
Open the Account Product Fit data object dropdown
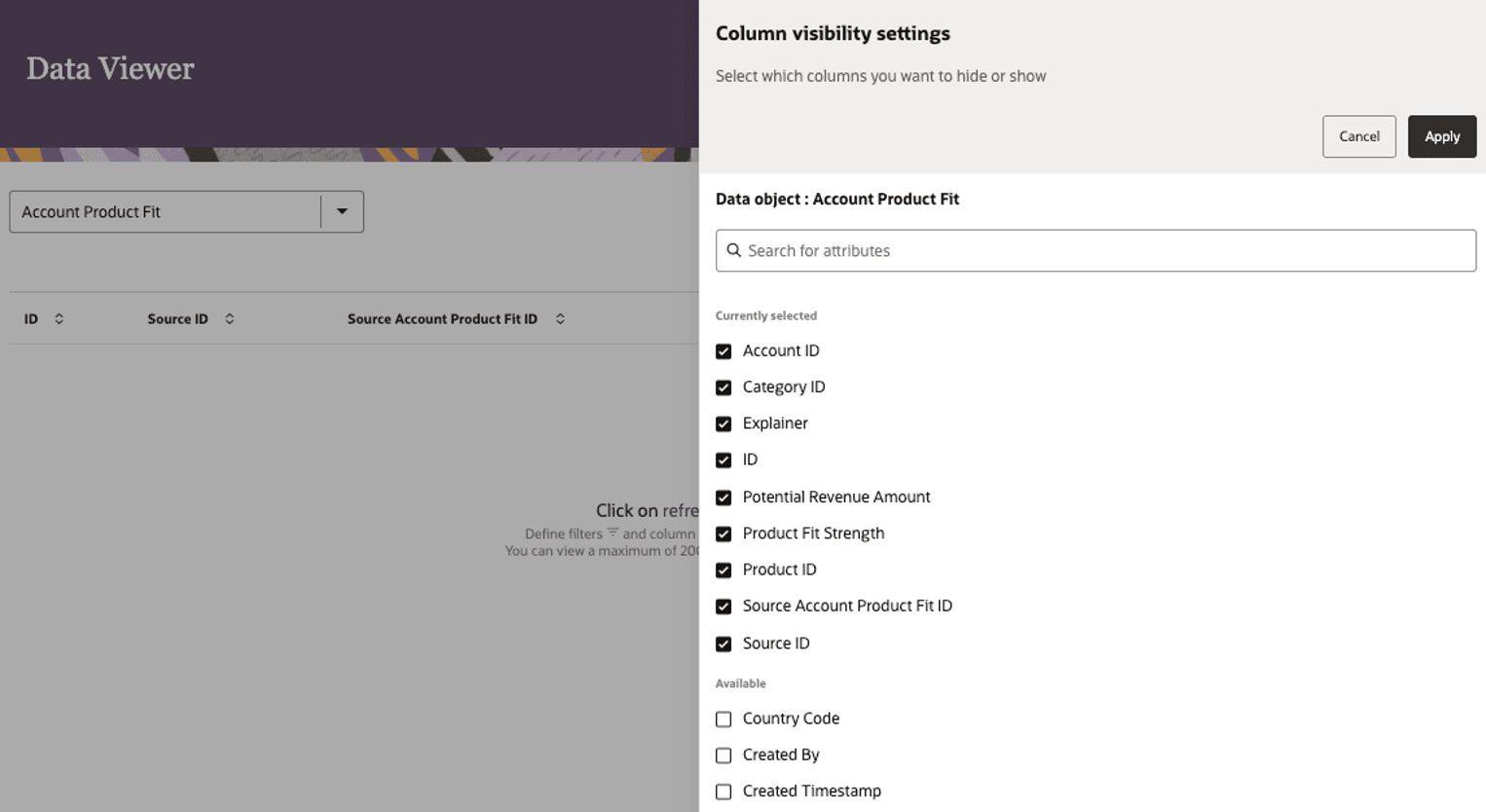pyautogui.click(x=342, y=211)
